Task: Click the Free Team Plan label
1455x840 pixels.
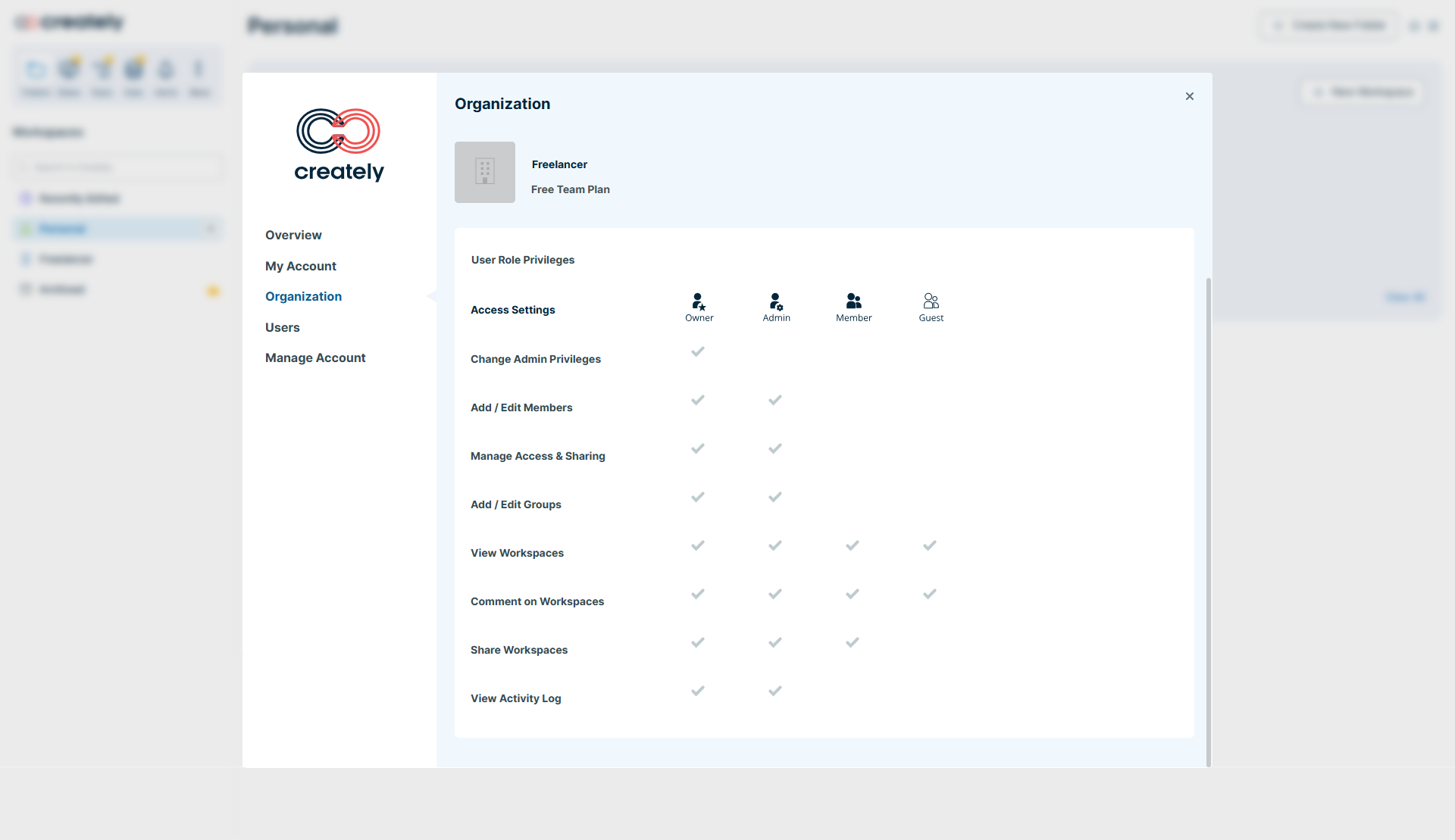Action: (x=571, y=189)
